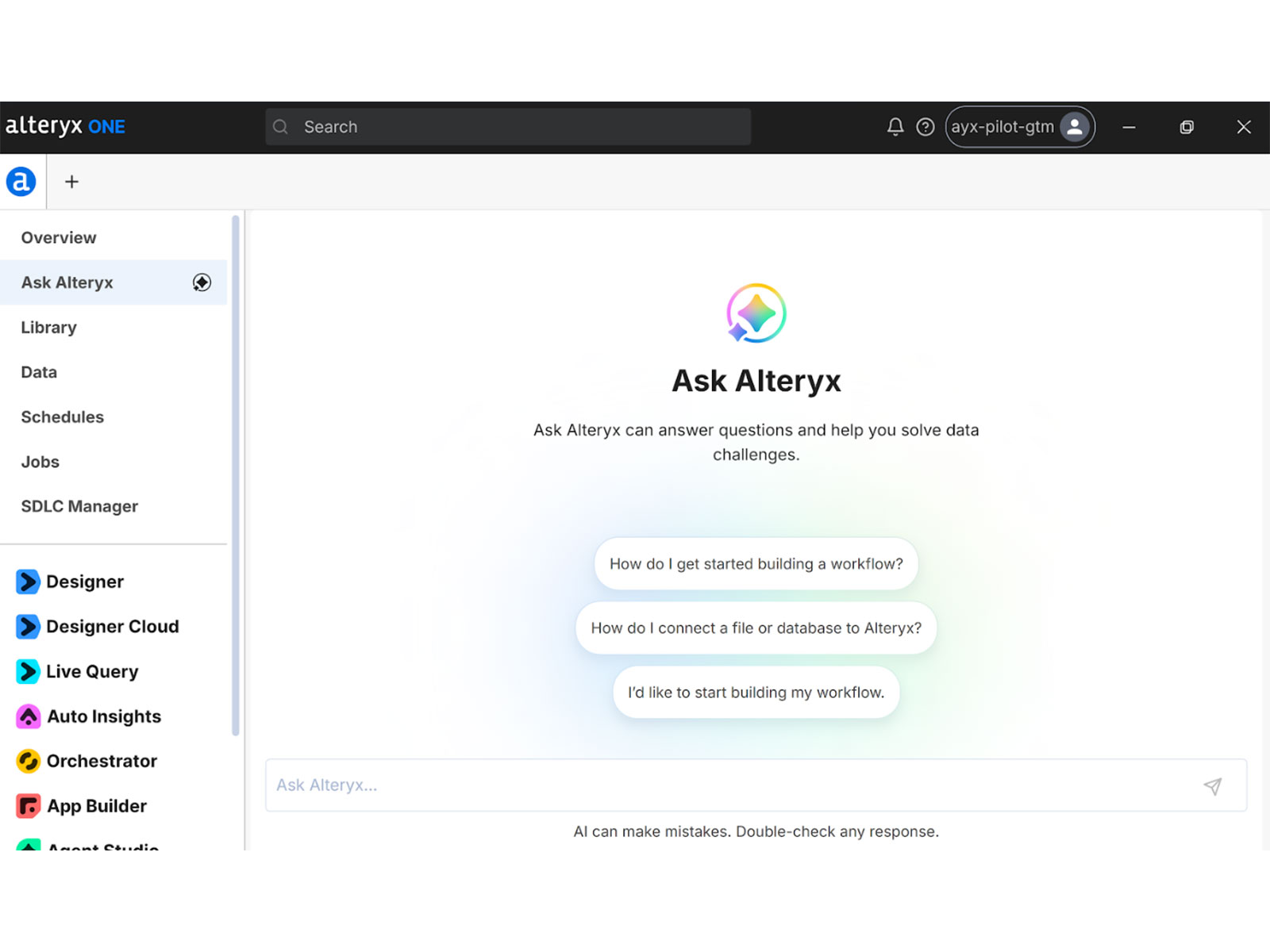Click 'AI can make mistakes' disclaimer text
The width and height of the screenshot is (1270, 952).
pyautogui.click(x=756, y=831)
